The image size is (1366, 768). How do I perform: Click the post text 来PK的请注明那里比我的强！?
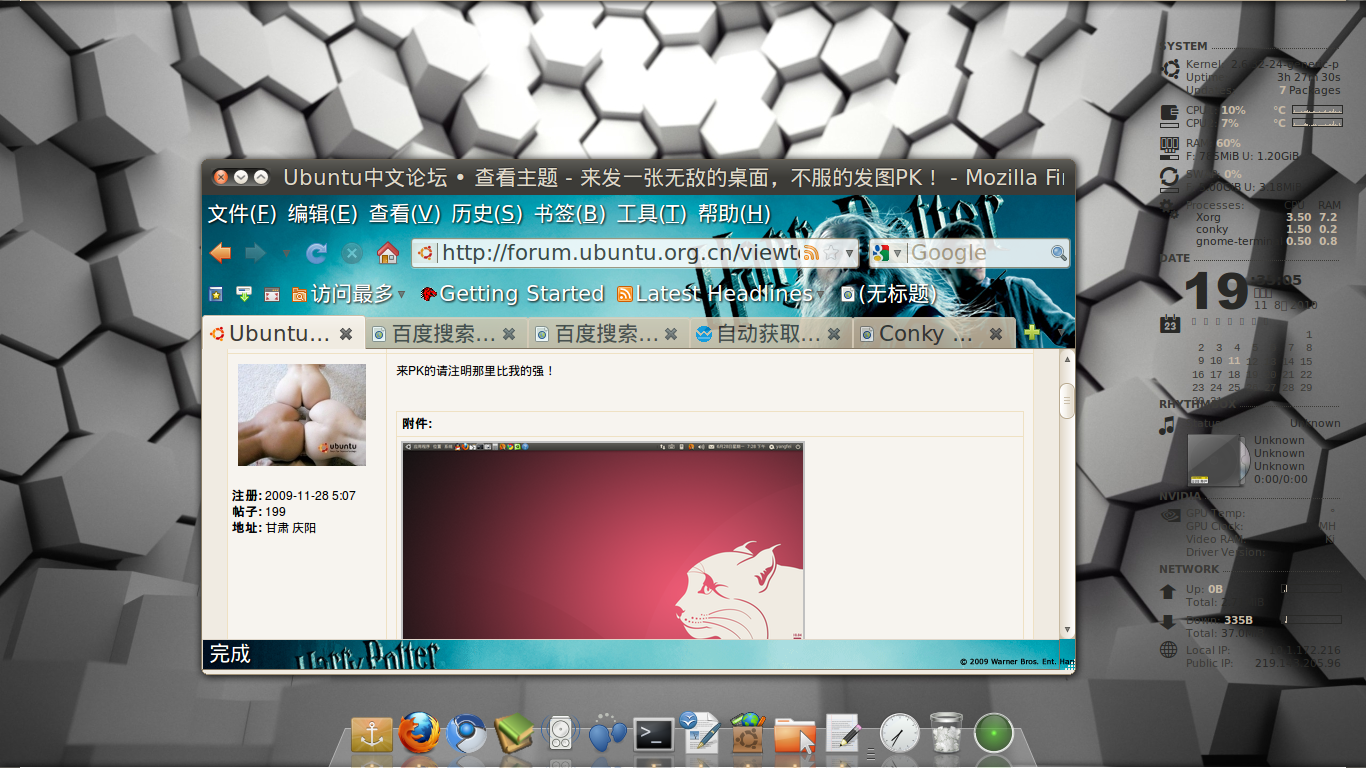[x=475, y=371]
